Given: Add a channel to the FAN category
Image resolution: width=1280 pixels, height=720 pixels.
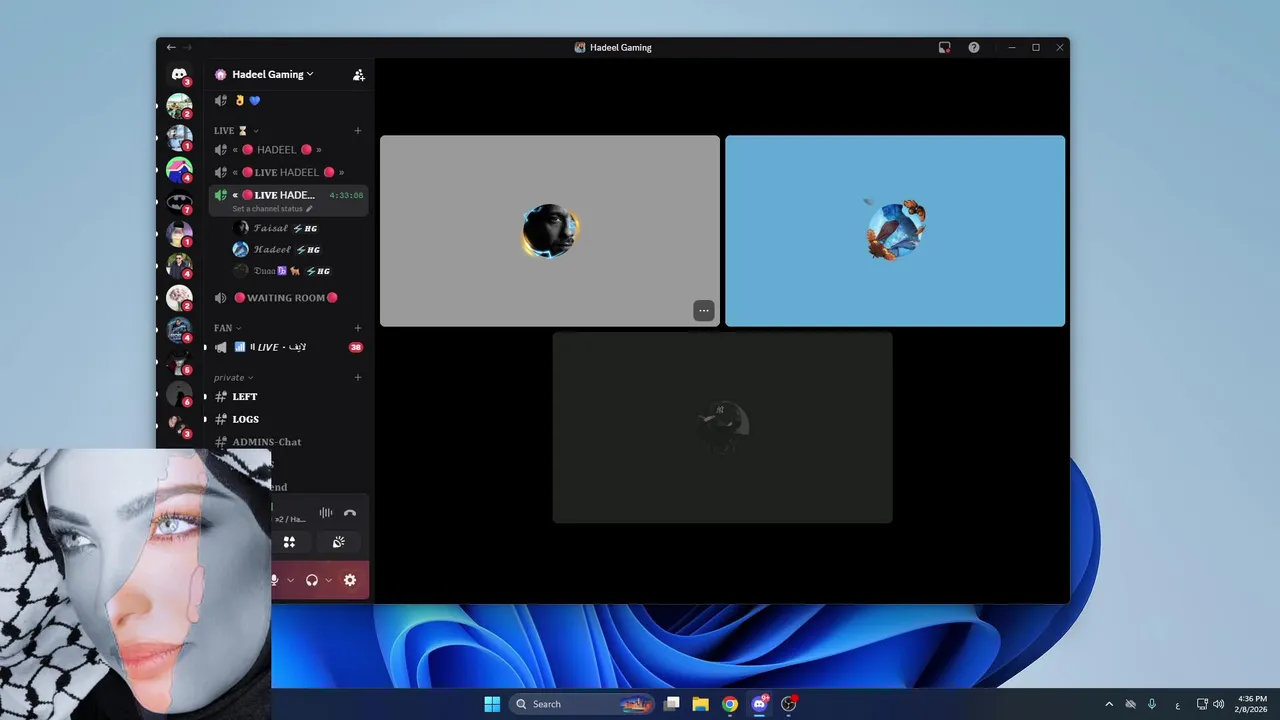Looking at the screenshot, I should pos(358,328).
